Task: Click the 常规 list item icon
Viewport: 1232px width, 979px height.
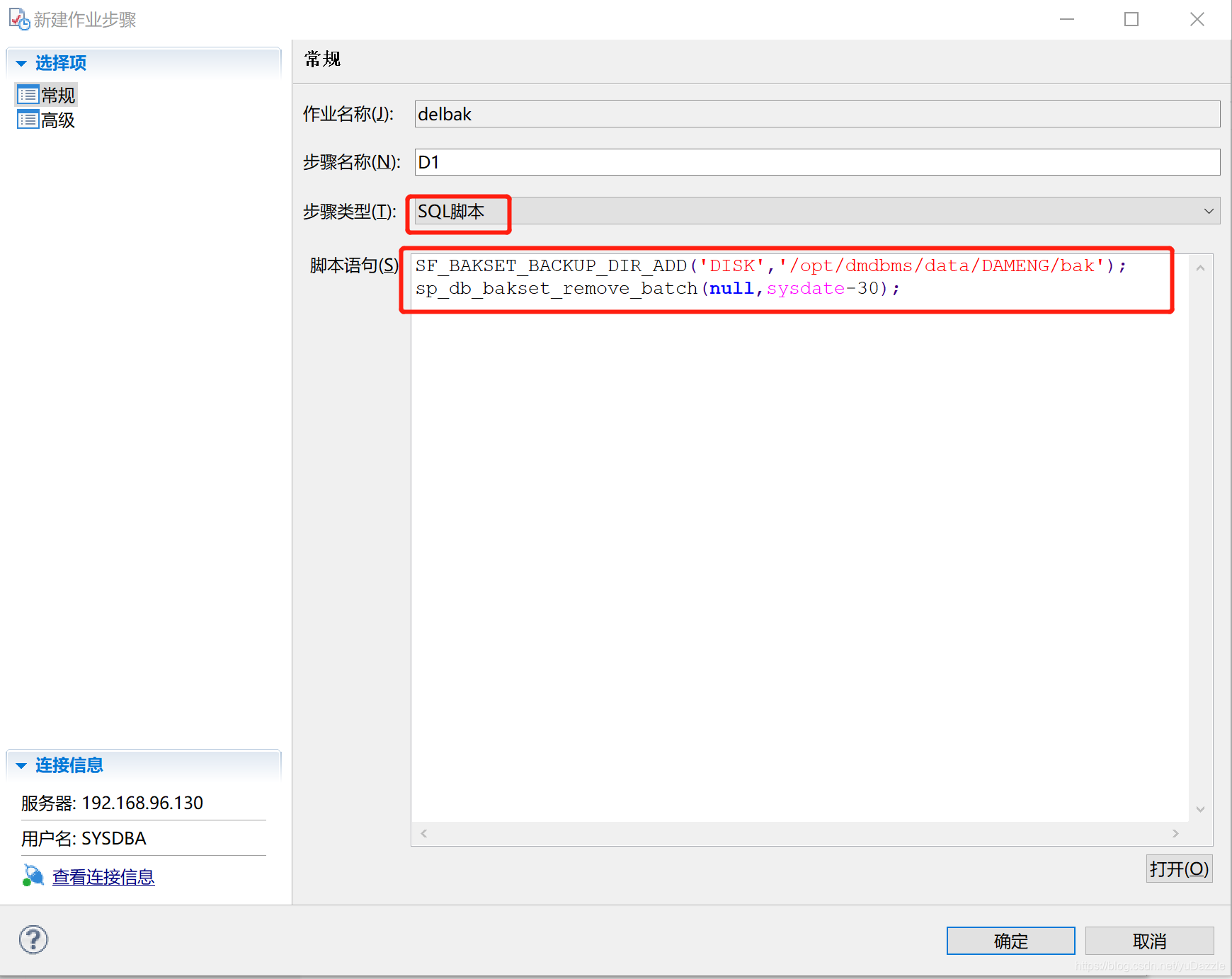Action: pyautogui.click(x=28, y=95)
